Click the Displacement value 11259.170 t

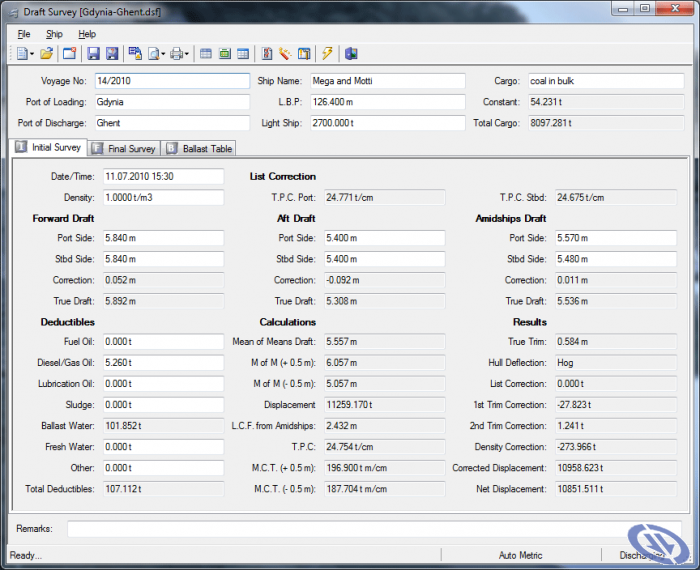(x=384, y=404)
